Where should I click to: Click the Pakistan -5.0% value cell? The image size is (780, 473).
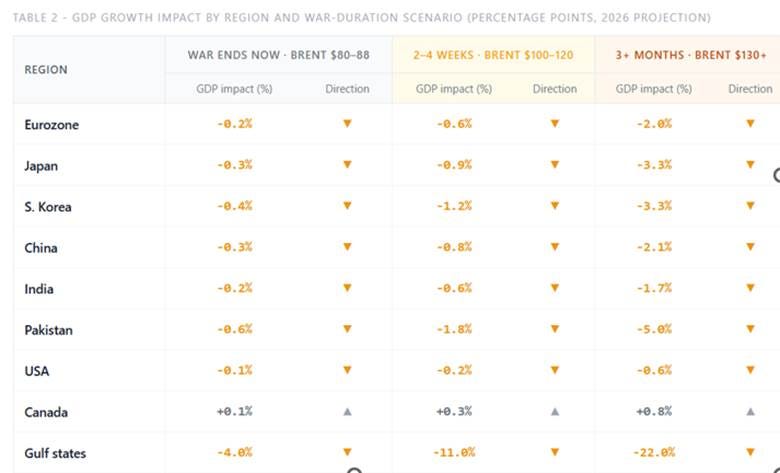pyautogui.click(x=654, y=329)
